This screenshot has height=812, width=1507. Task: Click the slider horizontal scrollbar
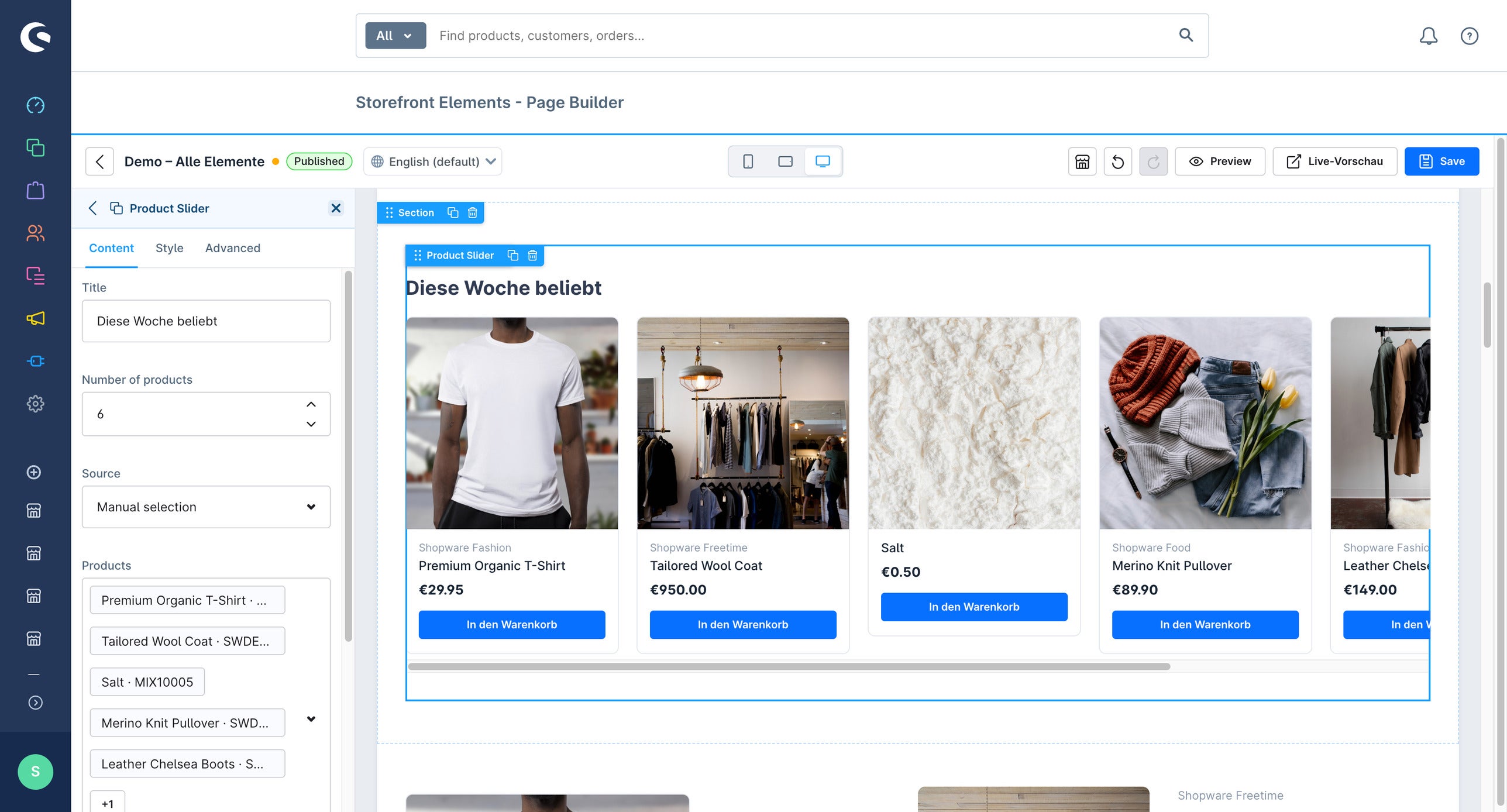[789, 667]
